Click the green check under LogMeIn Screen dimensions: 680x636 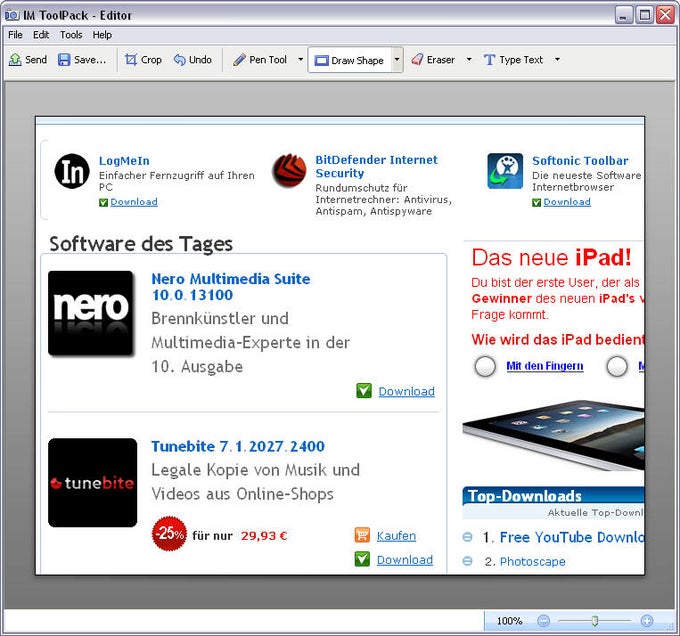103,202
